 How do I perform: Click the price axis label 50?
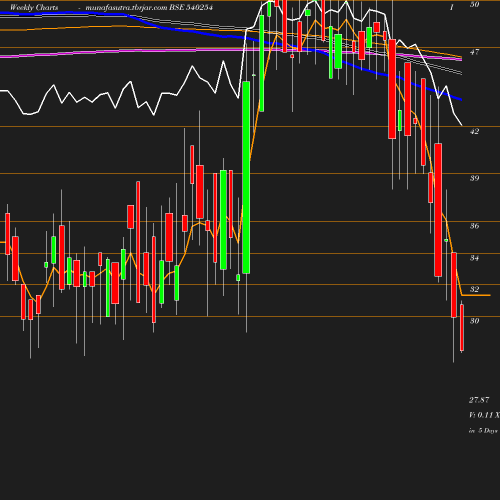tap(474, 5)
